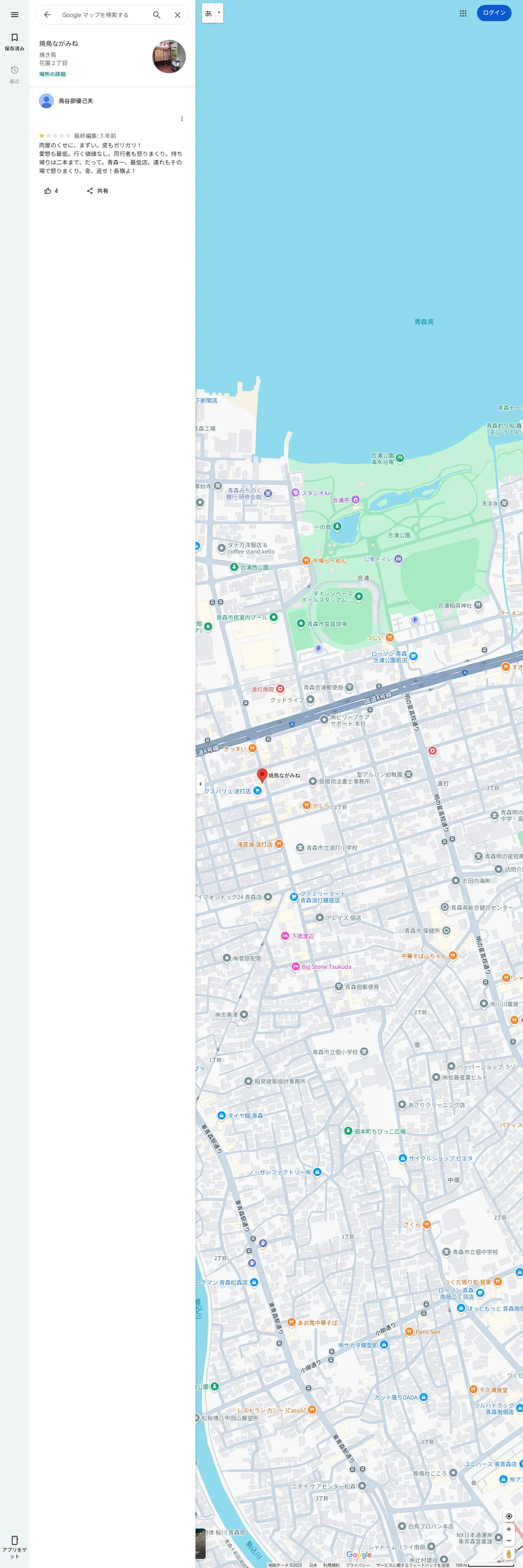
Task: Collapse the side panel arrow
Action: [200, 784]
